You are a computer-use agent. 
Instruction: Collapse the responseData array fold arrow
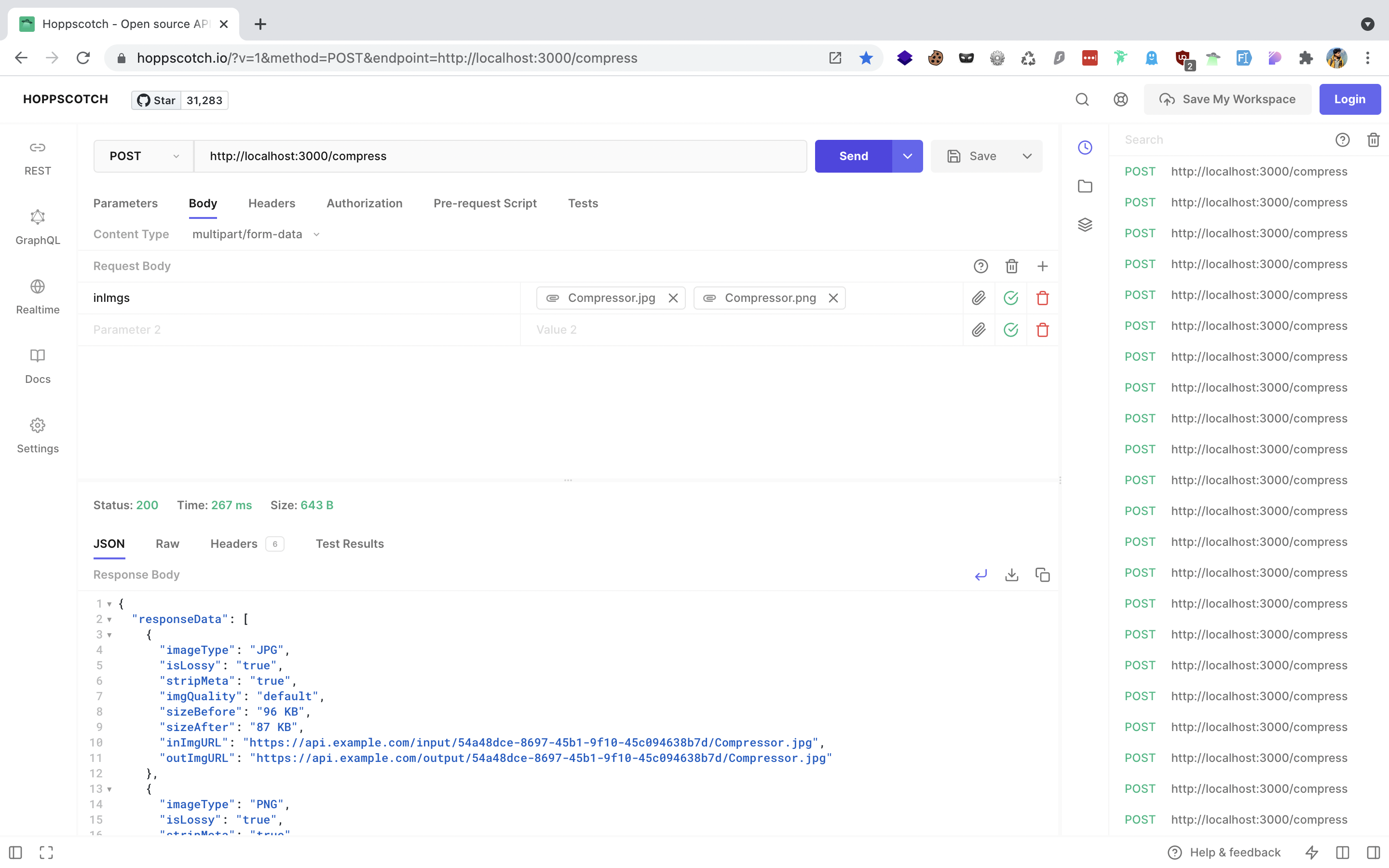(x=109, y=620)
